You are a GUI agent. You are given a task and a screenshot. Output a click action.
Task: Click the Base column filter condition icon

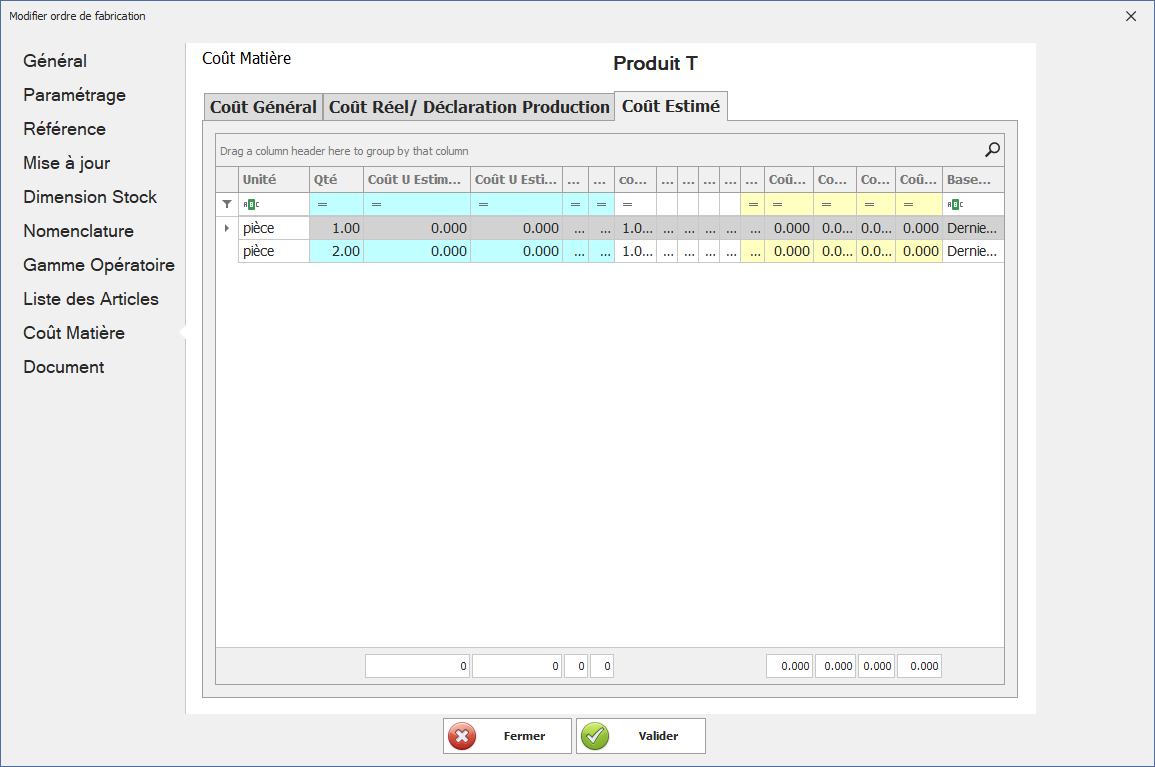(954, 204)
